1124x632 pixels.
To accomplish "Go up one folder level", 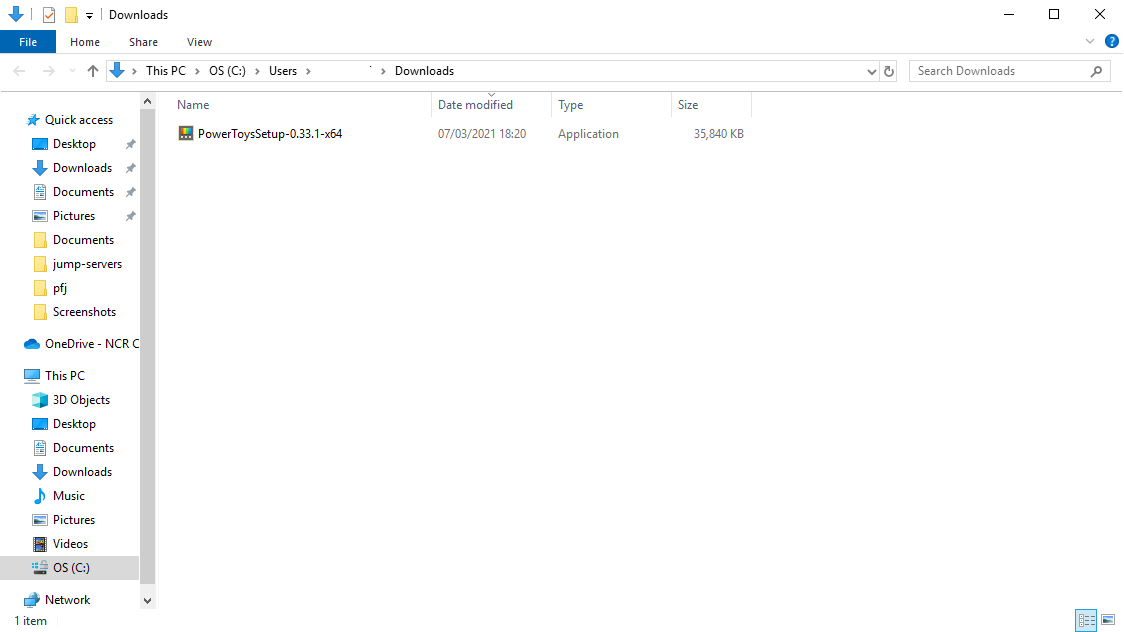I will (92, 71).
